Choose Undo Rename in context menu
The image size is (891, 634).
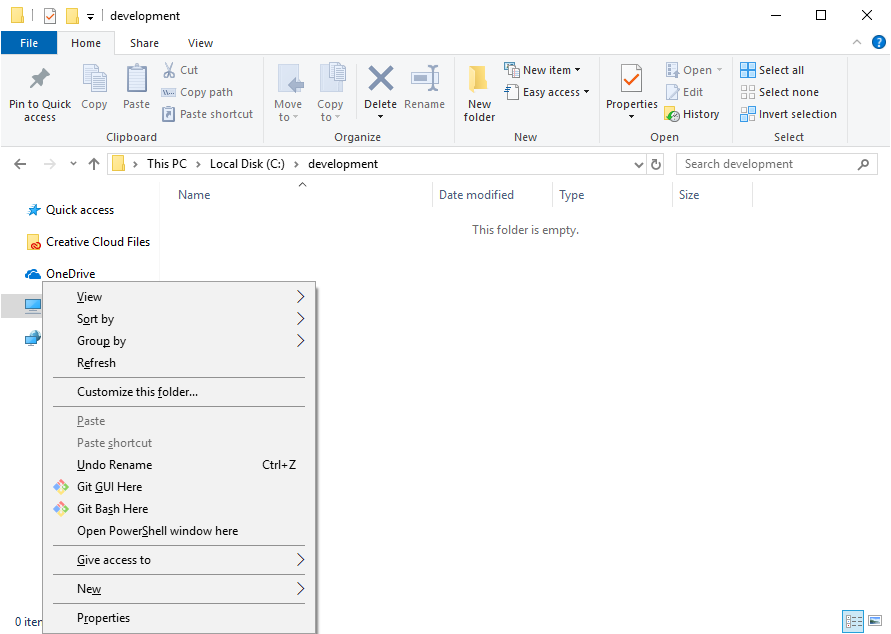(x=179, y=465)
